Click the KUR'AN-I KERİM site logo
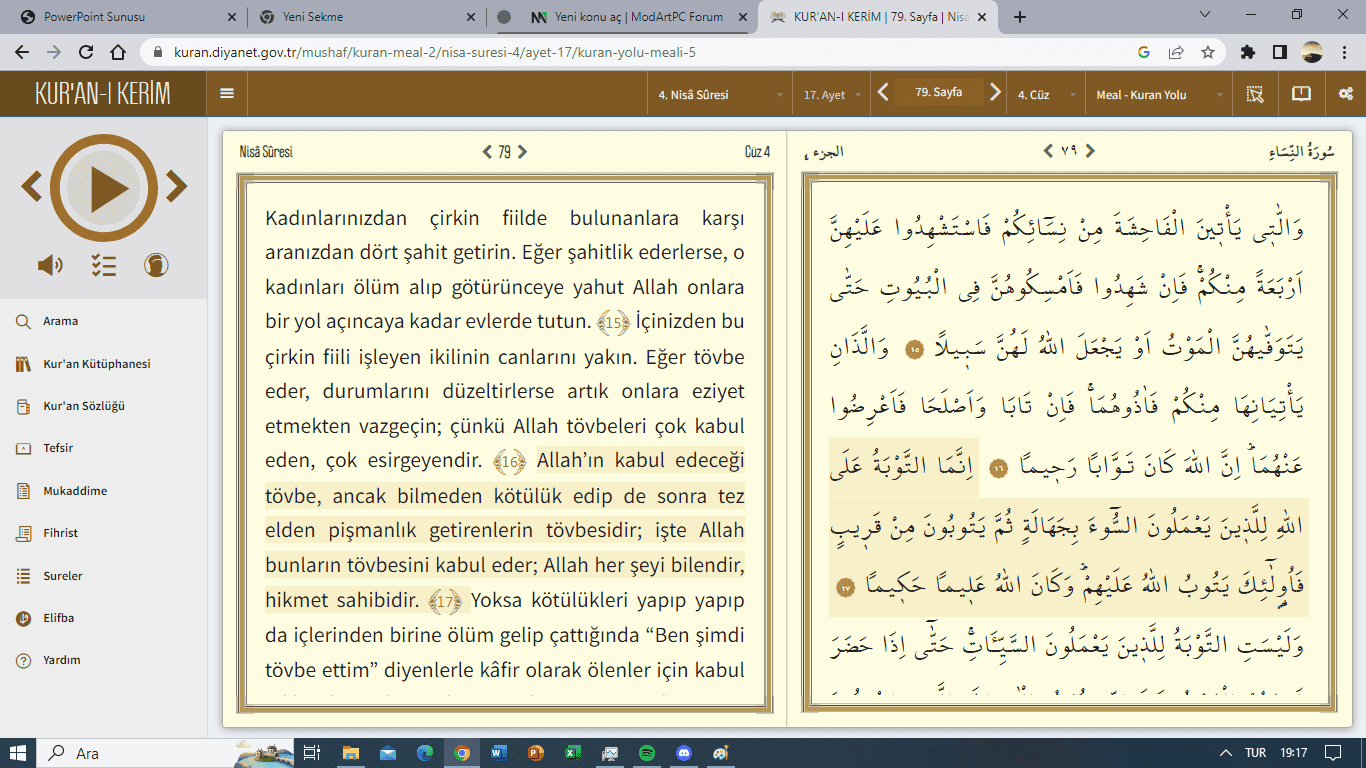This screenshot has height=768, width=1366. click(103, 94)
